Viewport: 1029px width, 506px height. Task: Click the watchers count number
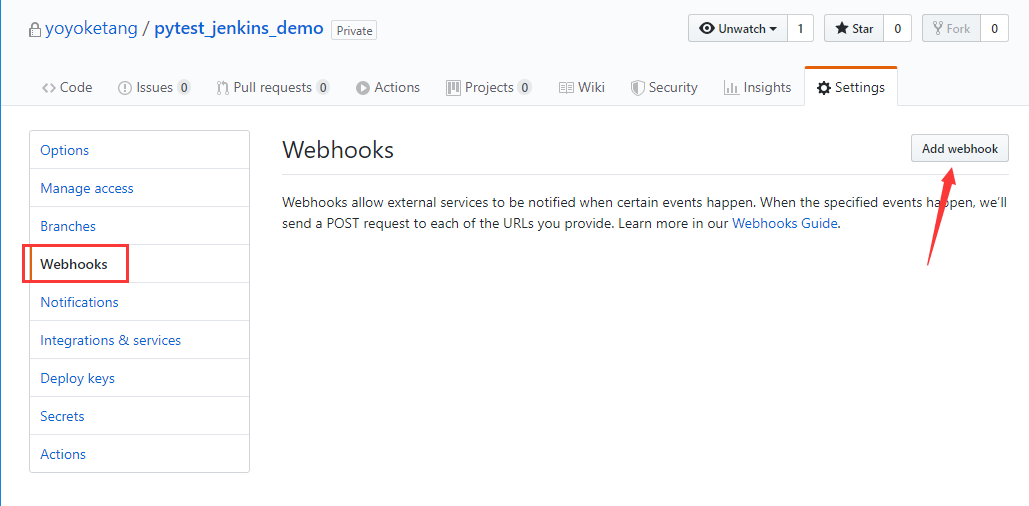click(x=800, y=29)
